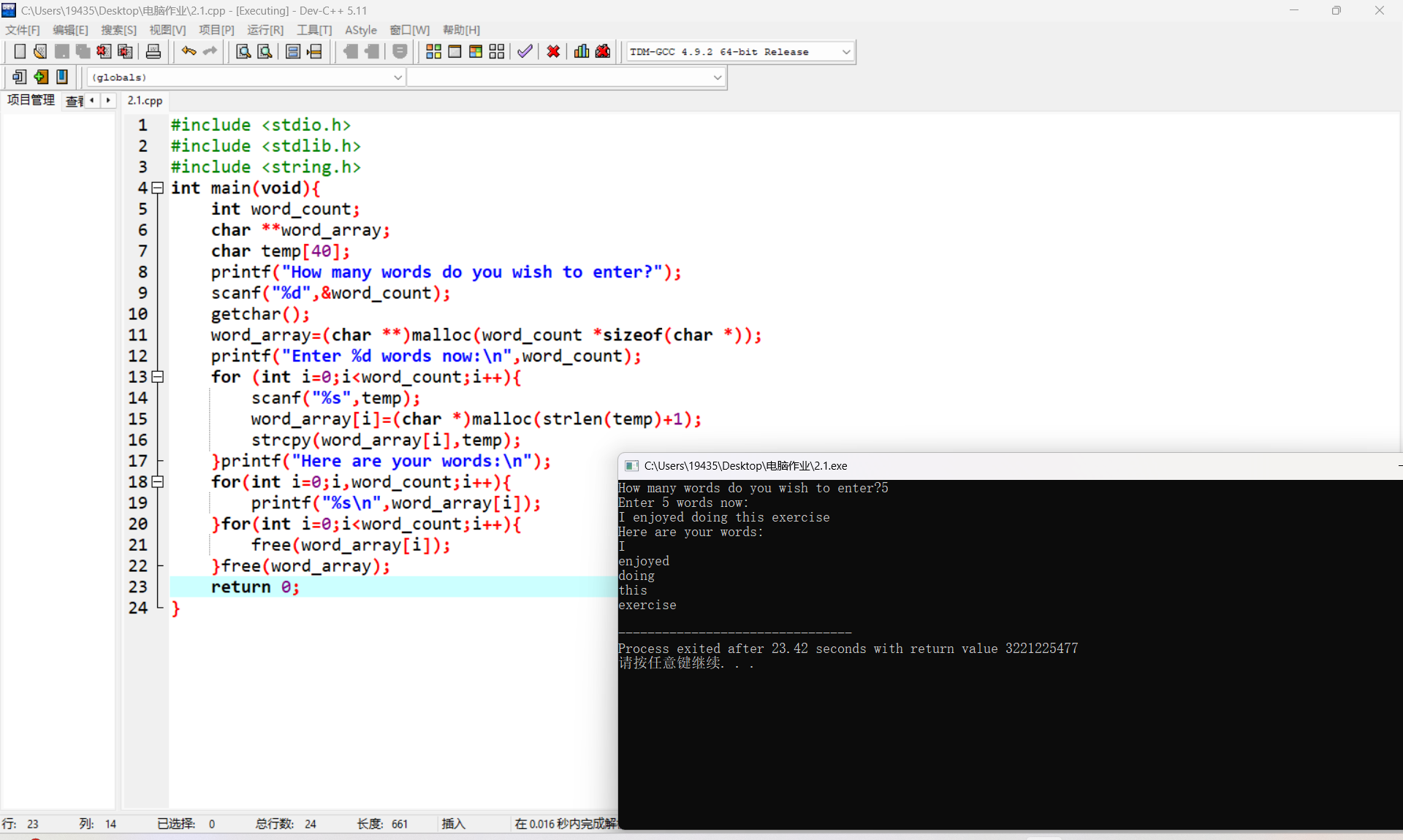Open the empty function list dropdown

coord(717,77)
